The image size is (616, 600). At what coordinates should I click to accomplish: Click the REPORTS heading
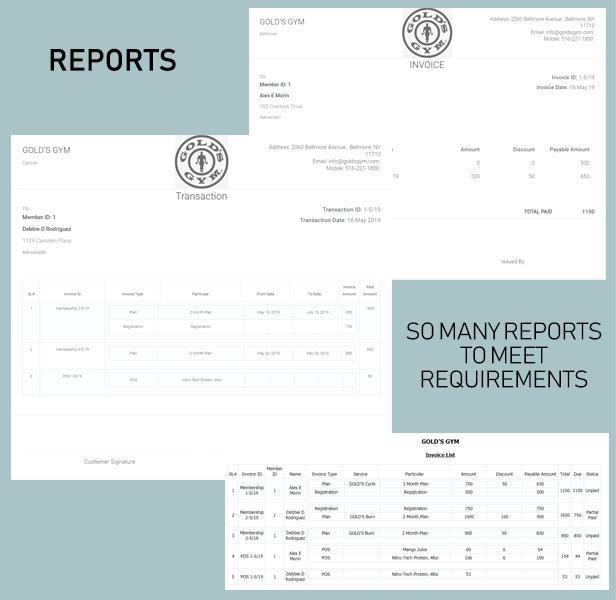[113, 60]
